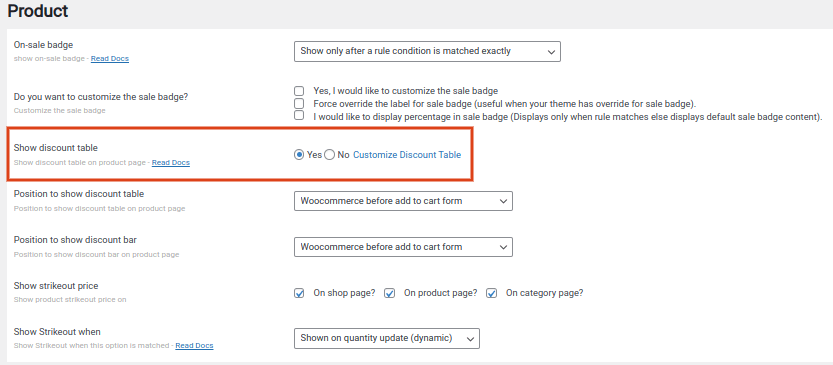Tick display percentage in sale badge checkbox
This screenshot has height=365, width=833.
300,115
